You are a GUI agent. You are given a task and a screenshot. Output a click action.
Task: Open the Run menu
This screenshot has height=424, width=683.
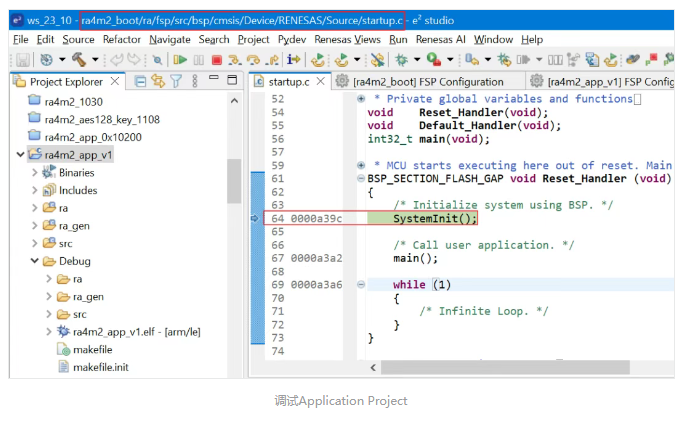tap(398, 40)
